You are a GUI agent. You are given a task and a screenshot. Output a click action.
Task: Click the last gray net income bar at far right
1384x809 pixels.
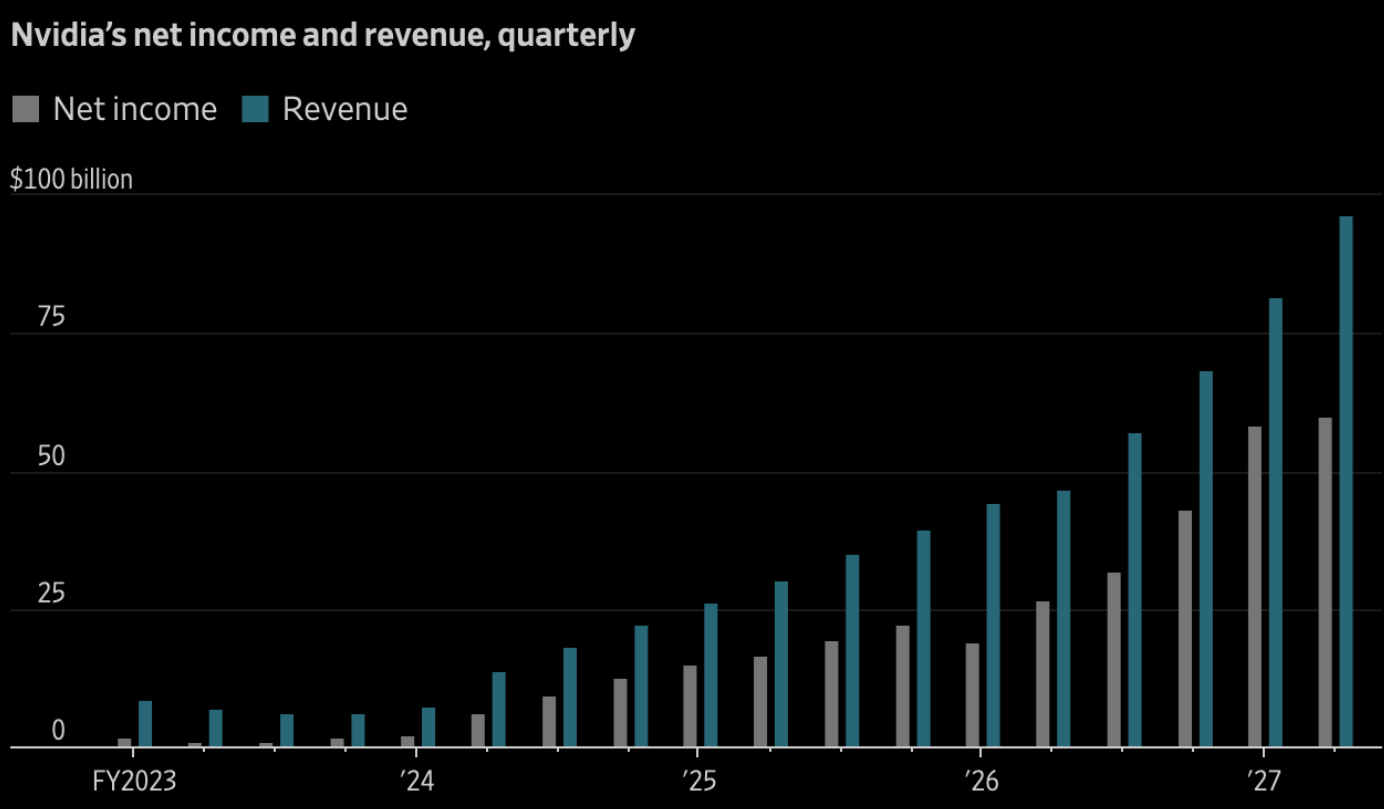(x=1325, y=582)
